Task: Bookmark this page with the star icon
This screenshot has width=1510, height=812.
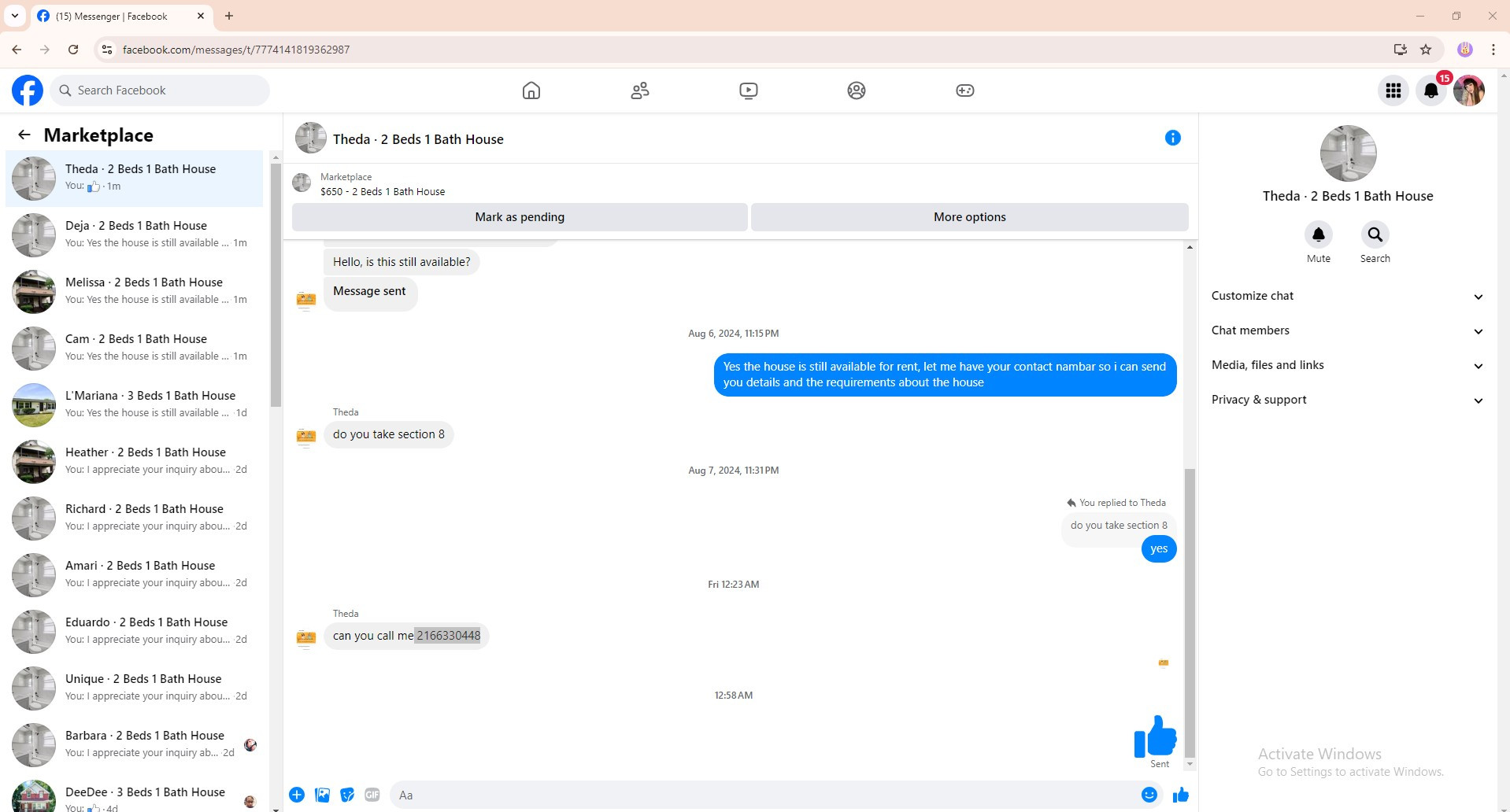Action: point(1426,50)
